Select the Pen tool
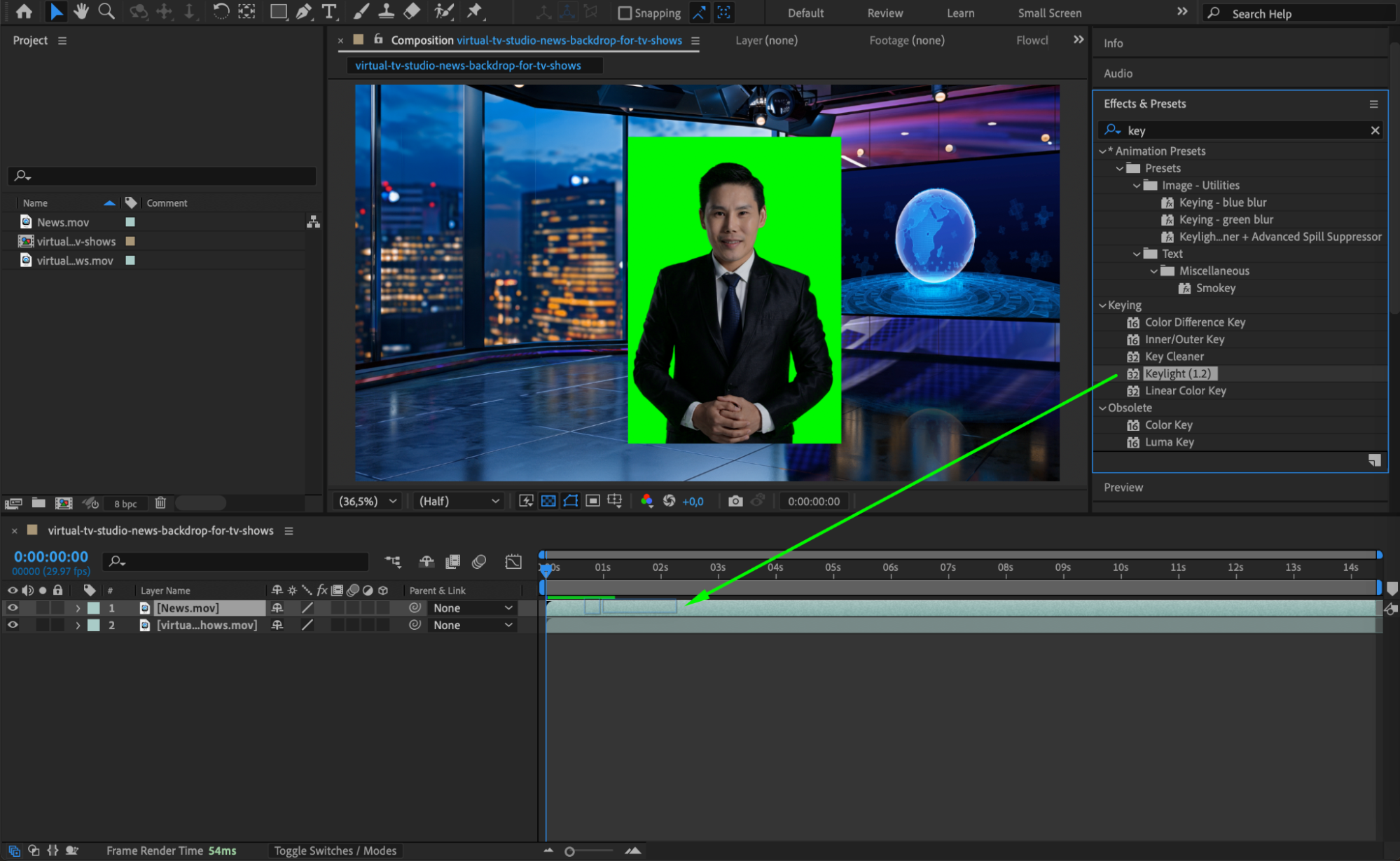1400x861 pixels. click(303, 11)
